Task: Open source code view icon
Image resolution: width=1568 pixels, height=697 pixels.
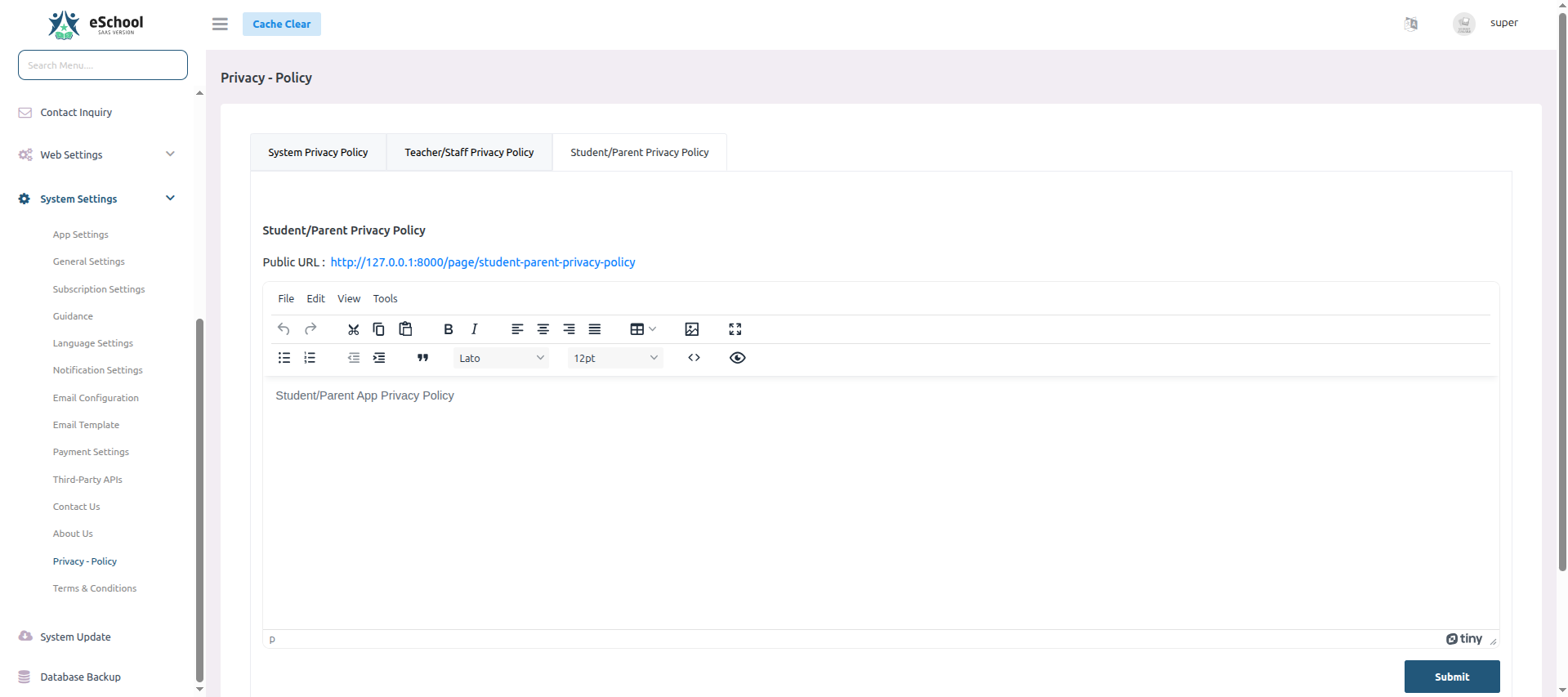Action: [x=694, y=358]
